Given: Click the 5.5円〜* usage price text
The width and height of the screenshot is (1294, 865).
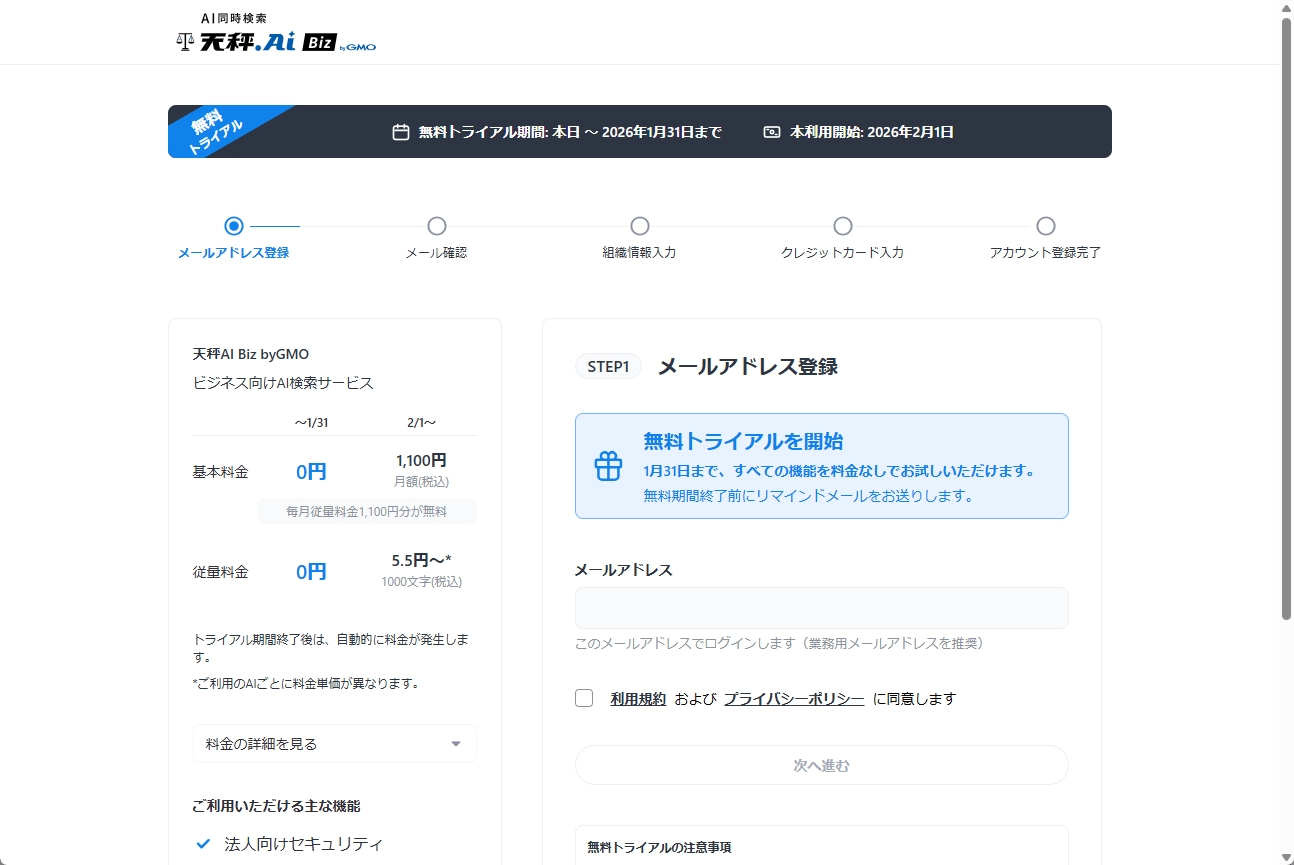Looking at the screenshot, I should click(421, 561).
